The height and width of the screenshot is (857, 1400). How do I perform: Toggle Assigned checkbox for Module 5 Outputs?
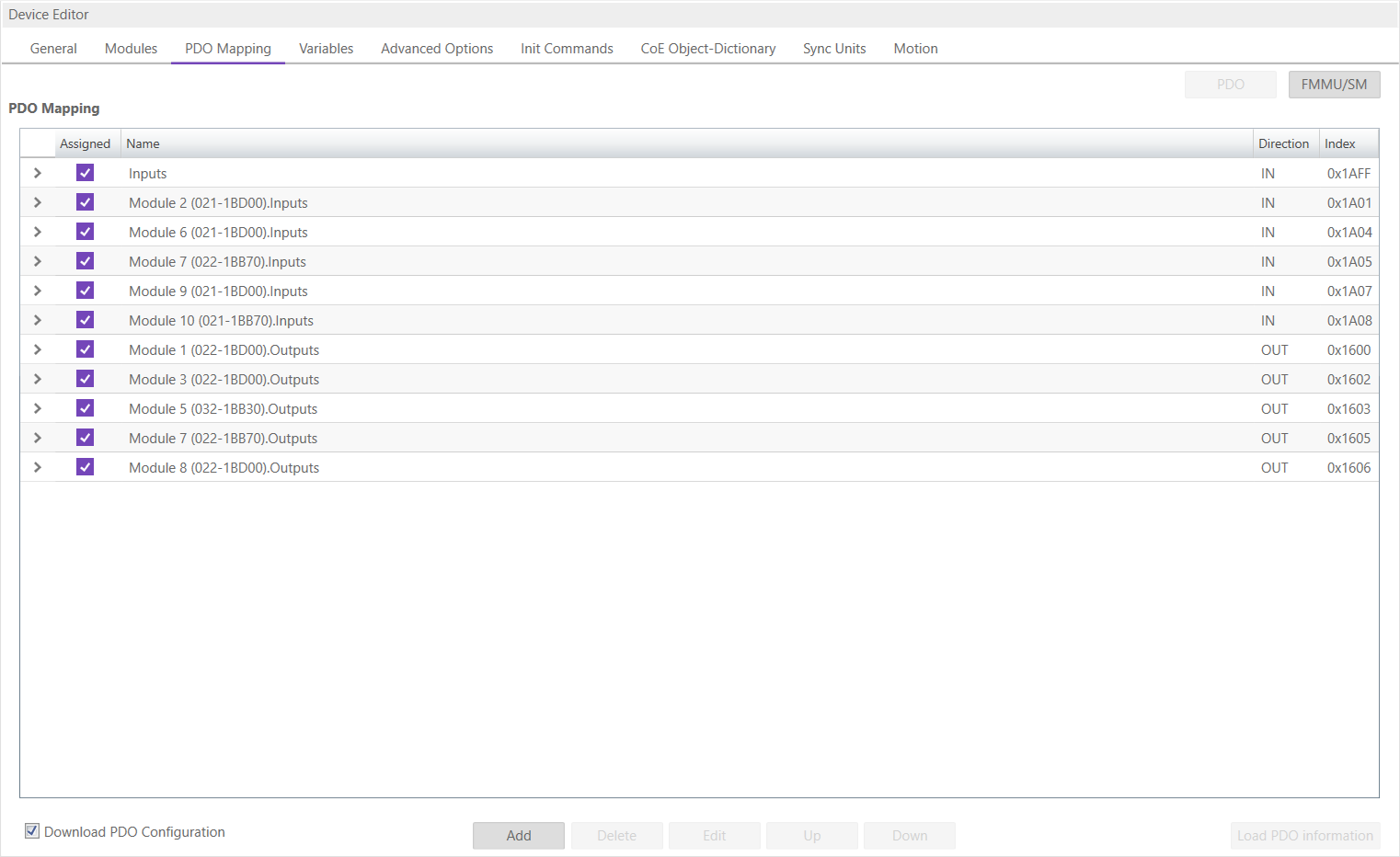[x=85, y=408]
